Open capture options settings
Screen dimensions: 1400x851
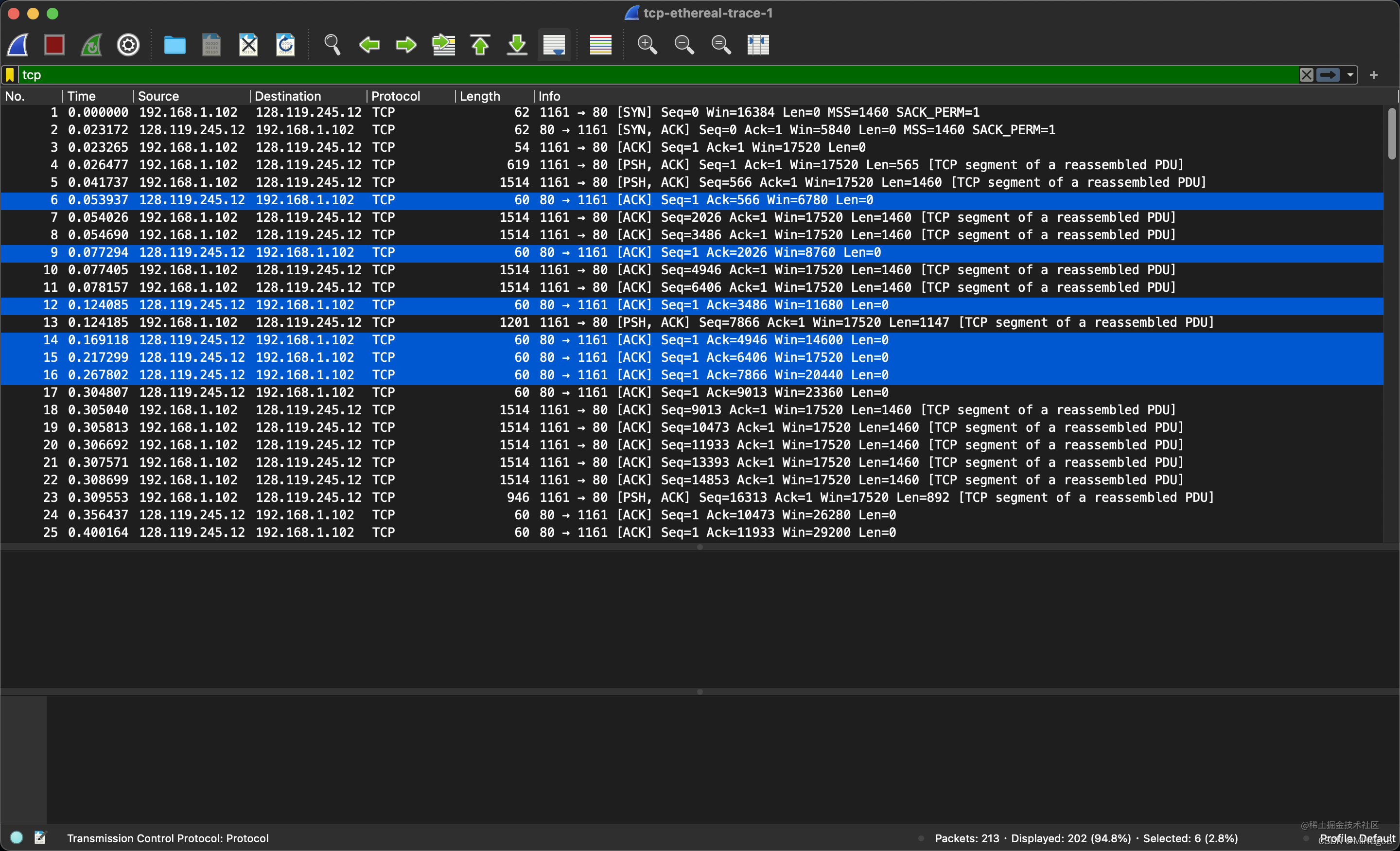128,44
